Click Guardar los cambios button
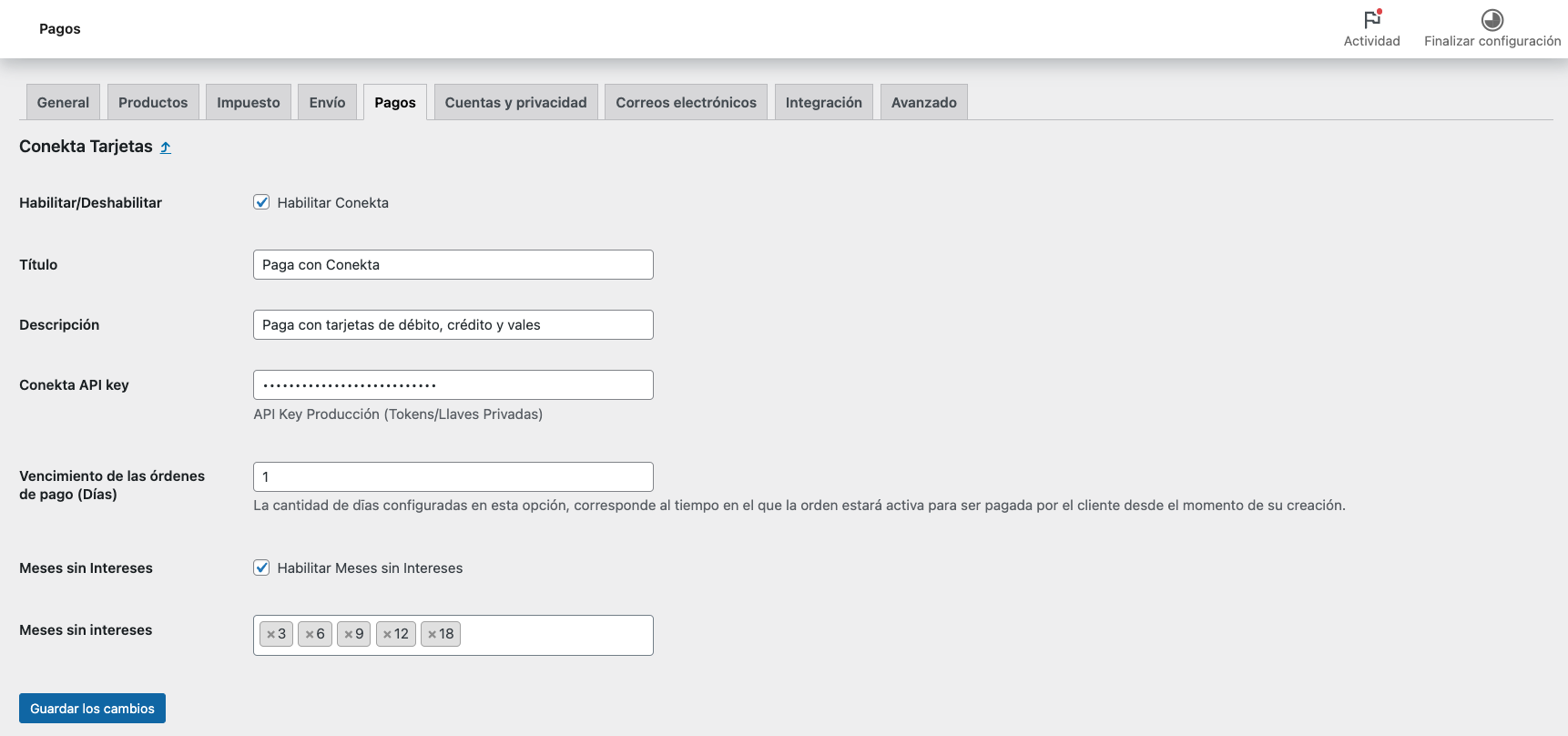The image size is (1568, 736). pos(92,709)
